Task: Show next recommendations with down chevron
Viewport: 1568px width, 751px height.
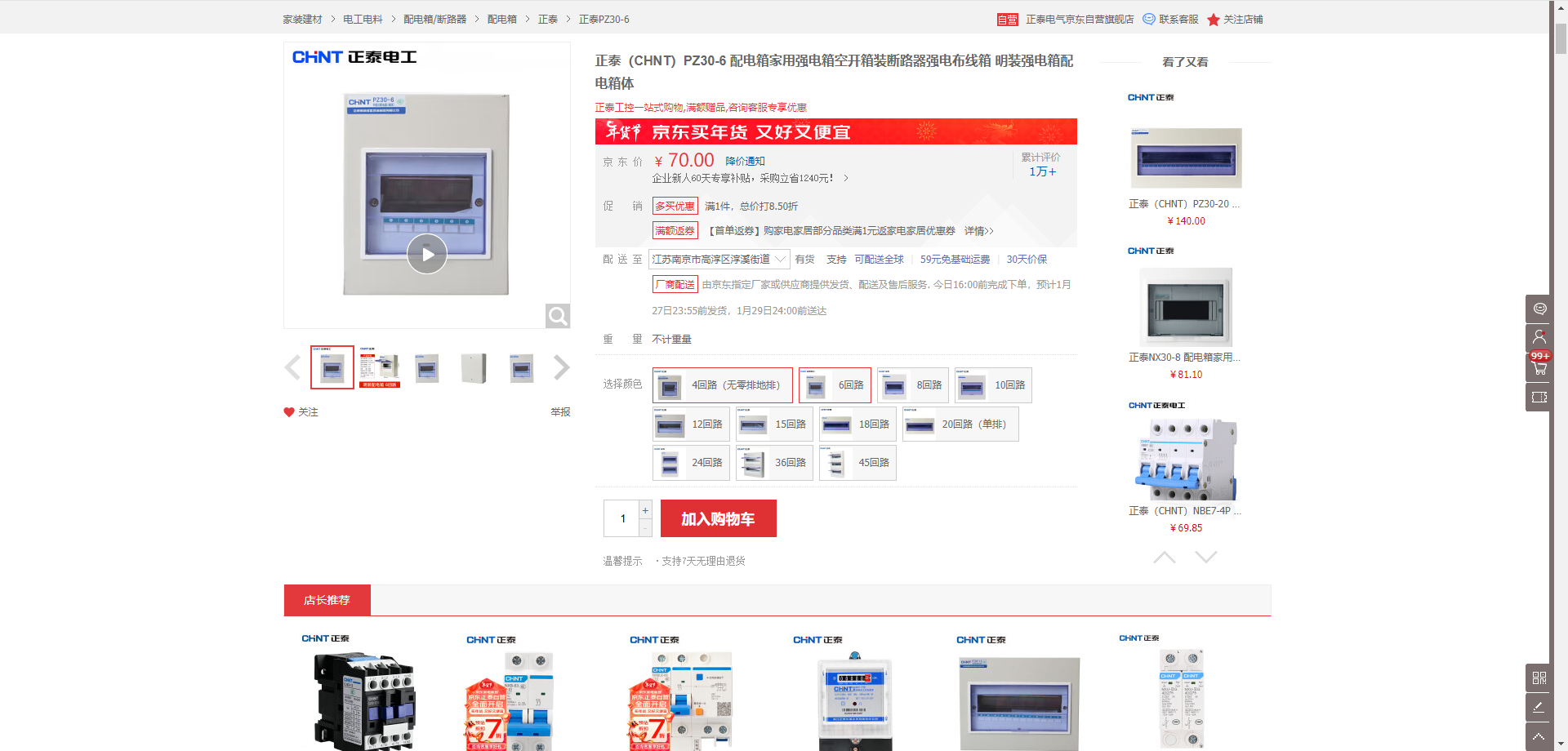Action: tap(1206, 558)
